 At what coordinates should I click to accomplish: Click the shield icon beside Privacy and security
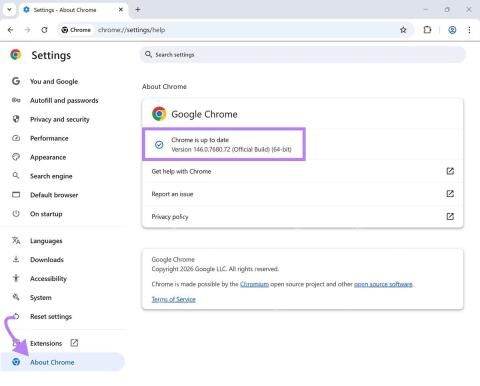(x=16, y=119)
